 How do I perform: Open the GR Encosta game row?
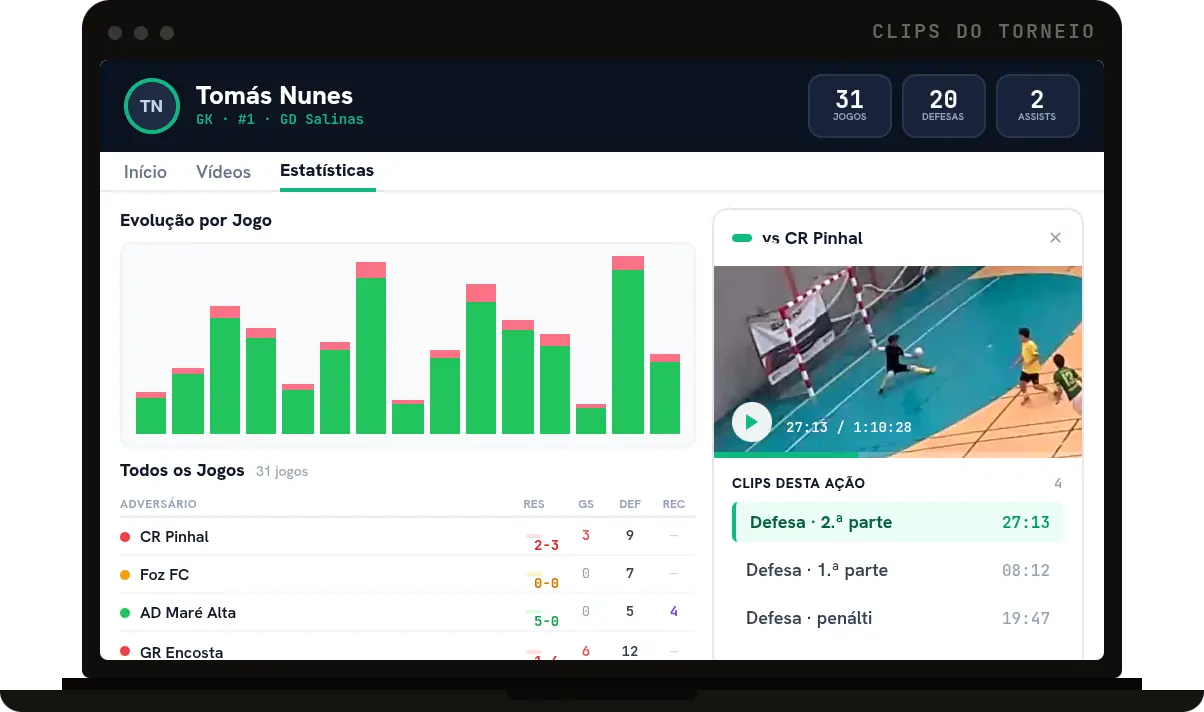point(407,648)
